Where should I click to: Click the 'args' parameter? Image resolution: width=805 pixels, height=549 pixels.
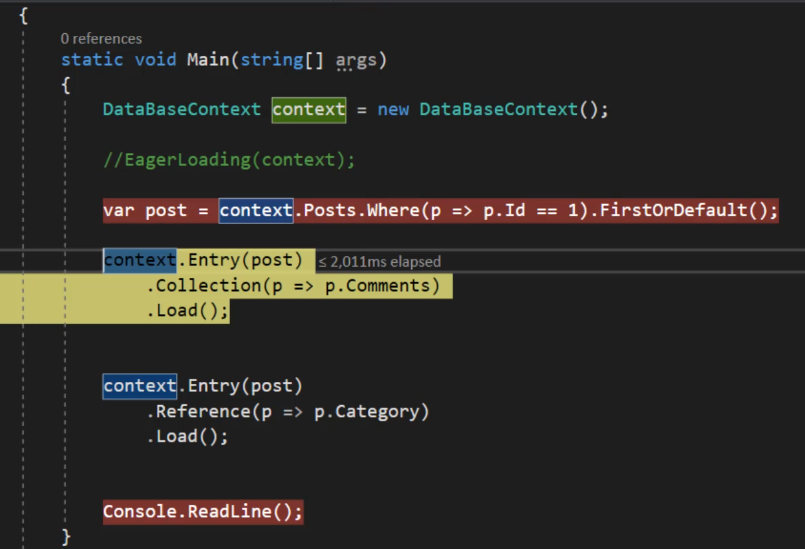(x=356, y=61)
